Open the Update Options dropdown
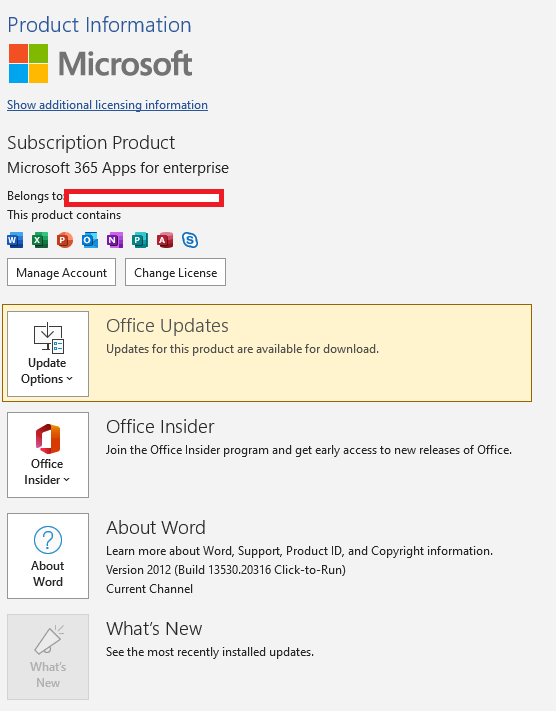 pos(48,354)
